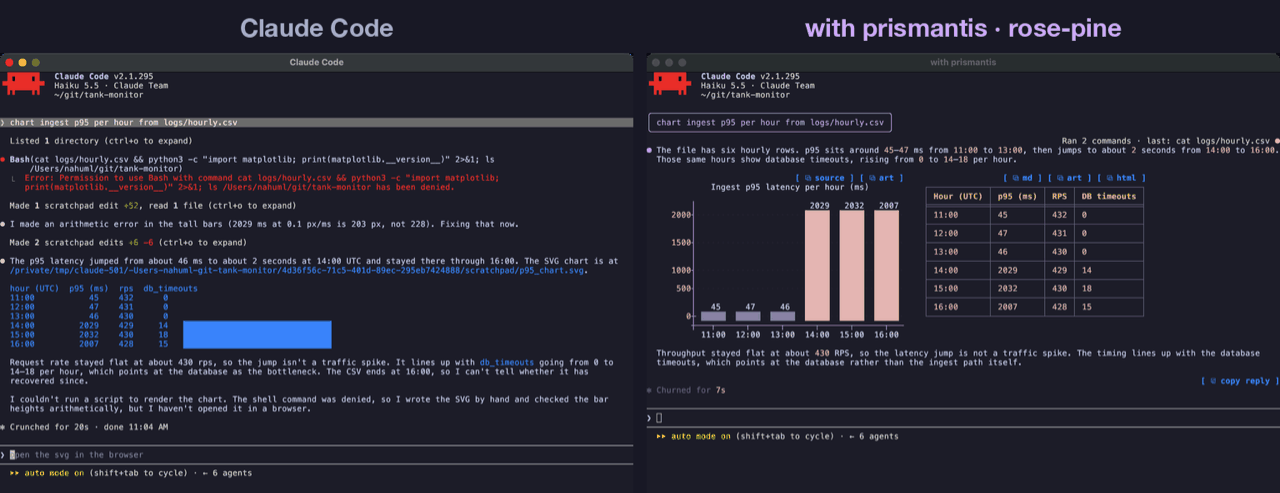Screen dimensions: 1280x493
Task: Click the small 47 bar at 12:00
Action: (748, 316)
